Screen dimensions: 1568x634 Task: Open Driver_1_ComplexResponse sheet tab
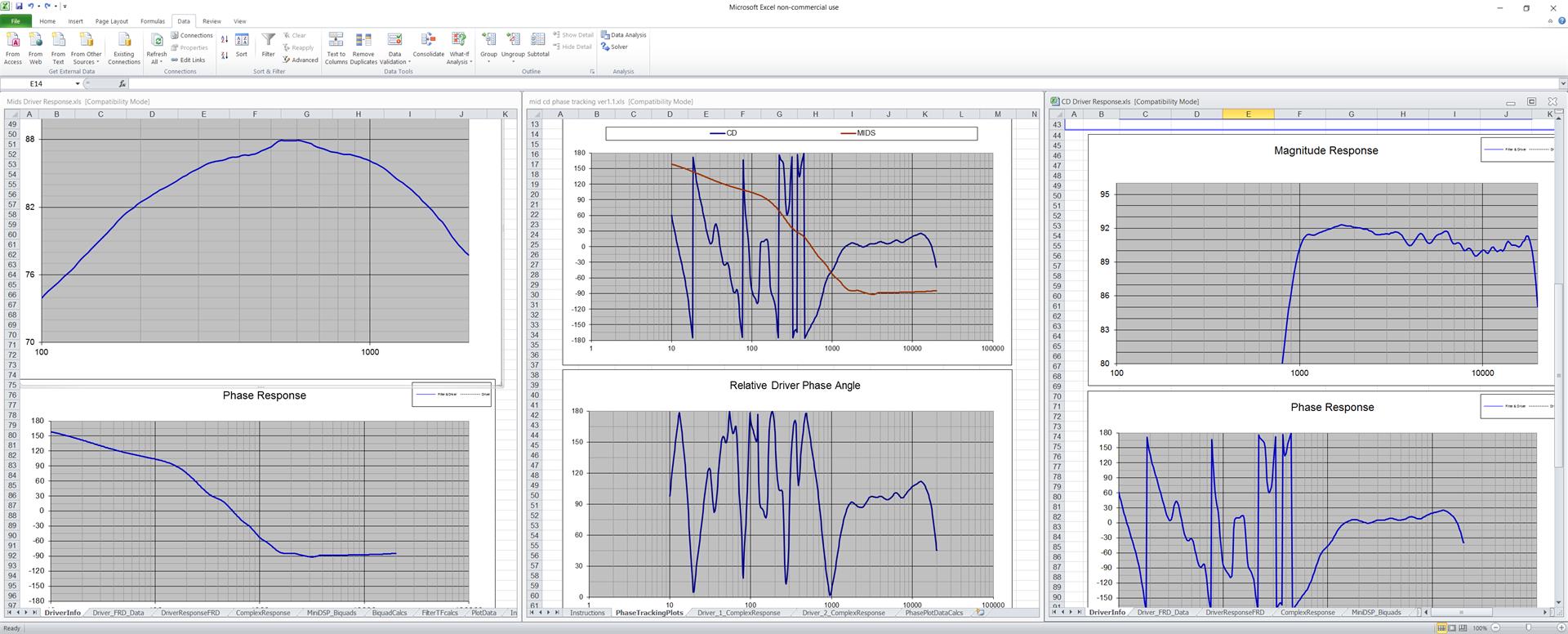click(x=738, y=613)
